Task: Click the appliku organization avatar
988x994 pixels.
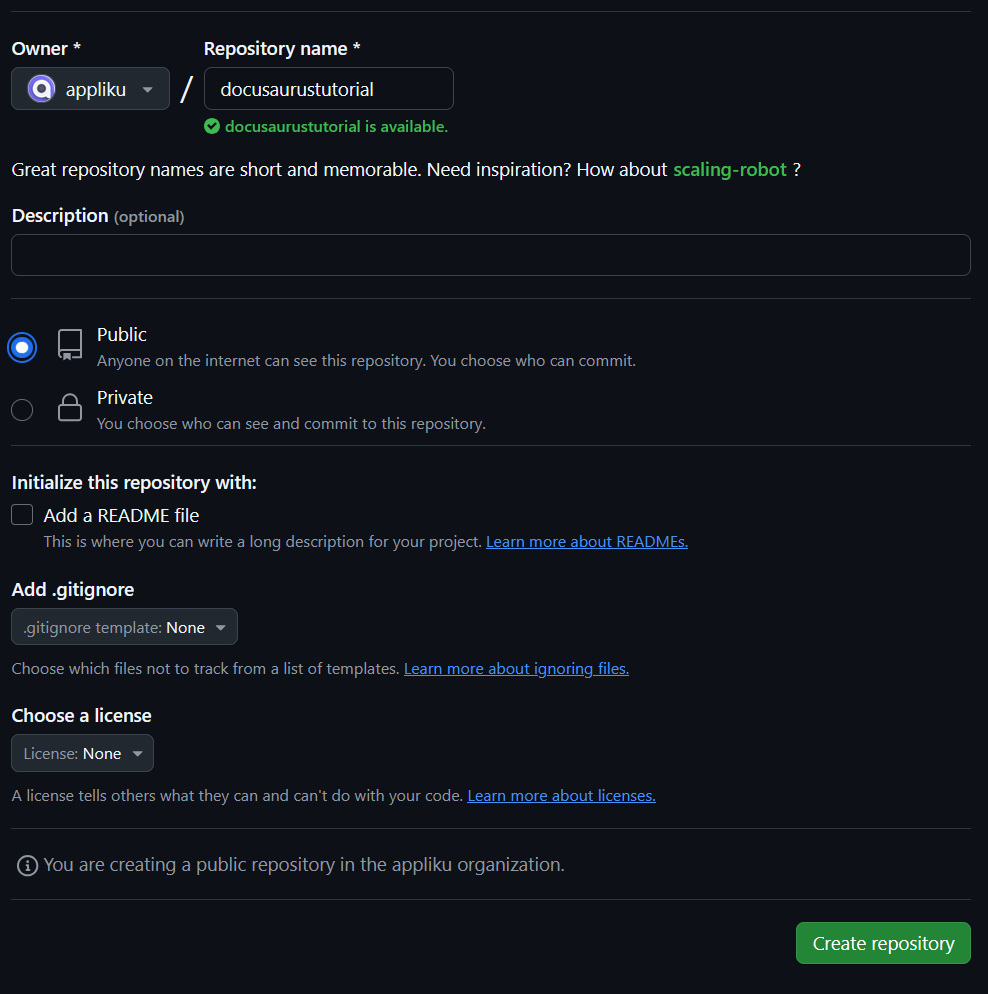Action: 40,88
